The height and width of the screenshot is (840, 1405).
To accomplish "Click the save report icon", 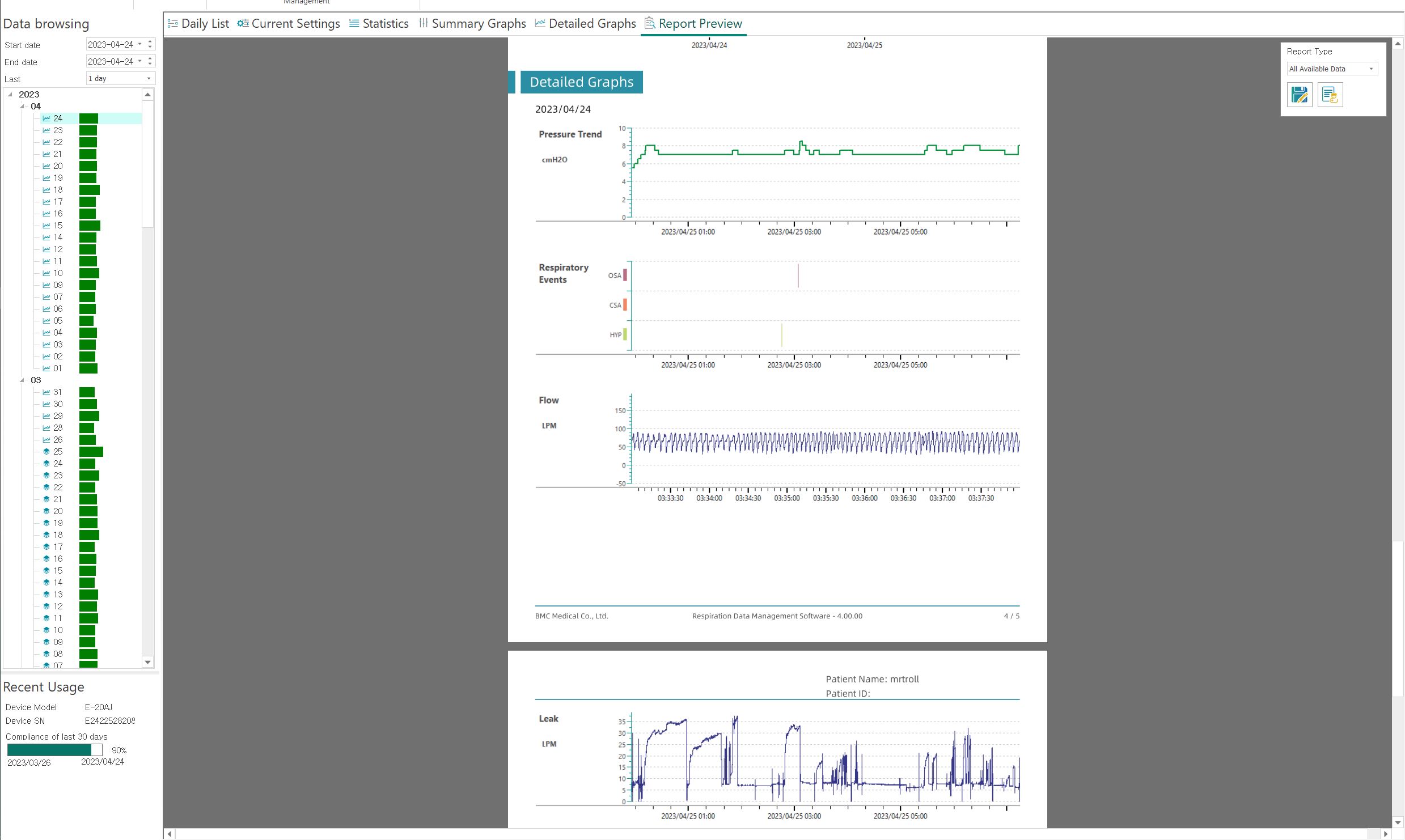I will tap(1299, 95).
